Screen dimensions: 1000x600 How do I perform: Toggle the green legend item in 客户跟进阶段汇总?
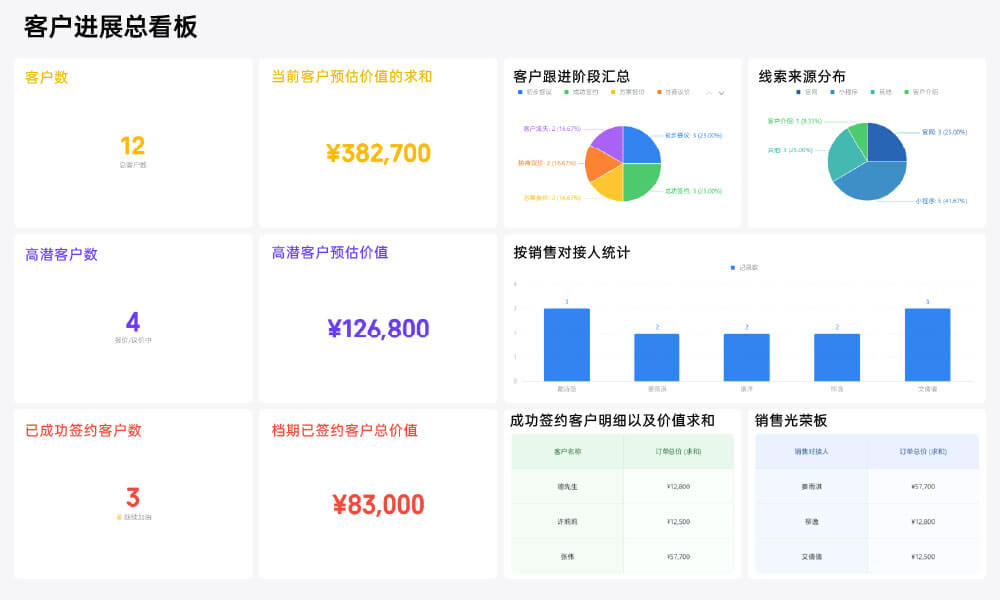coord(581,92)
